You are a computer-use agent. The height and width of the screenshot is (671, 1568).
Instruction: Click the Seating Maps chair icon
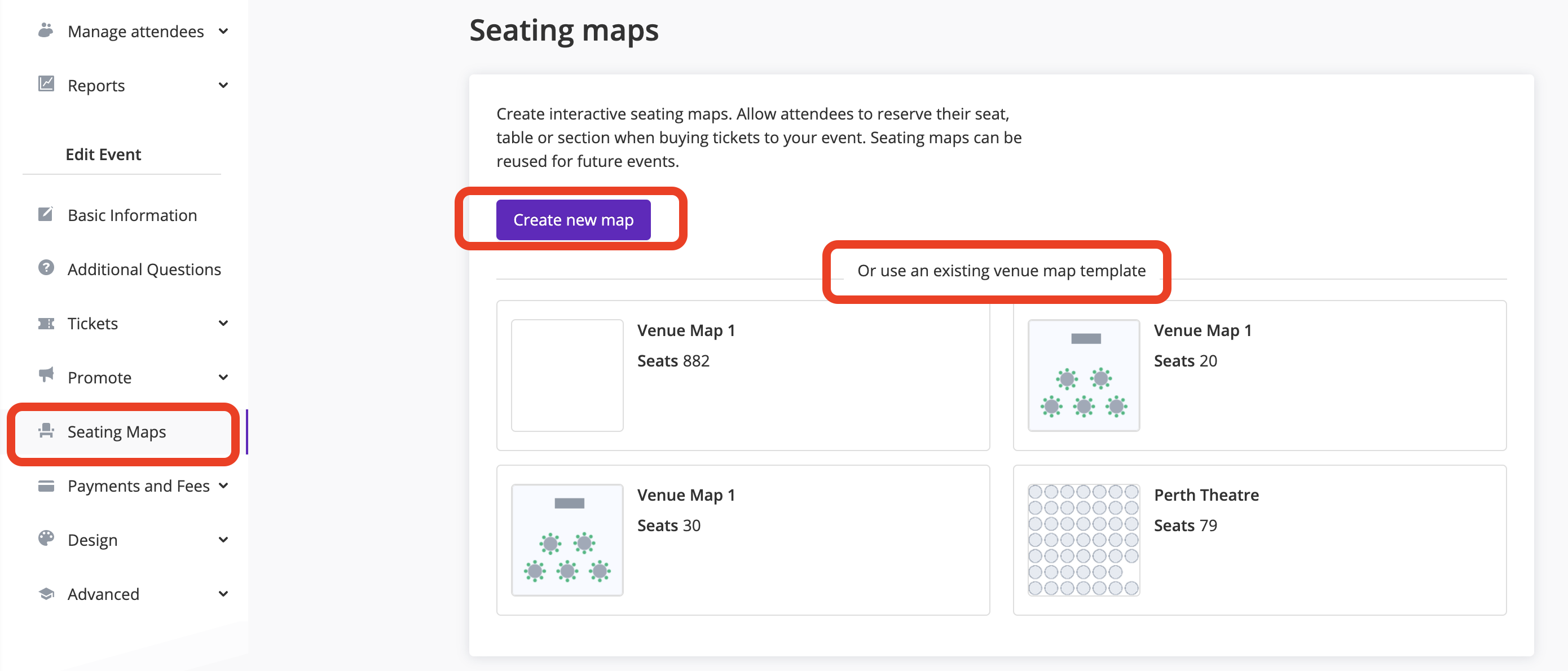[46, 431]
